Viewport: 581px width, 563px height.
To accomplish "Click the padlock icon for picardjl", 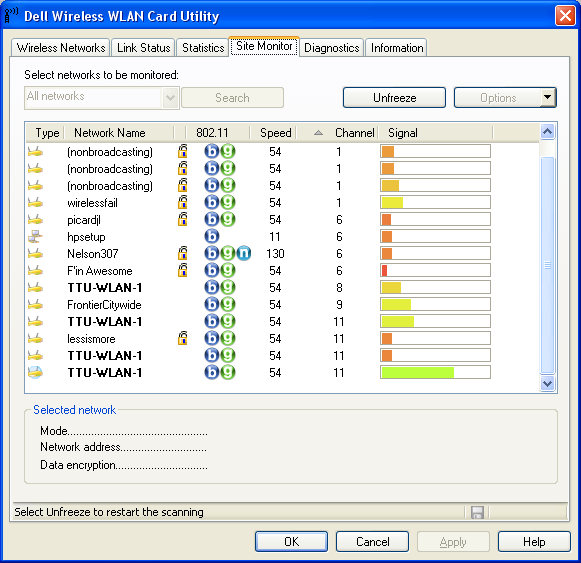I will (x=182, y=219).
